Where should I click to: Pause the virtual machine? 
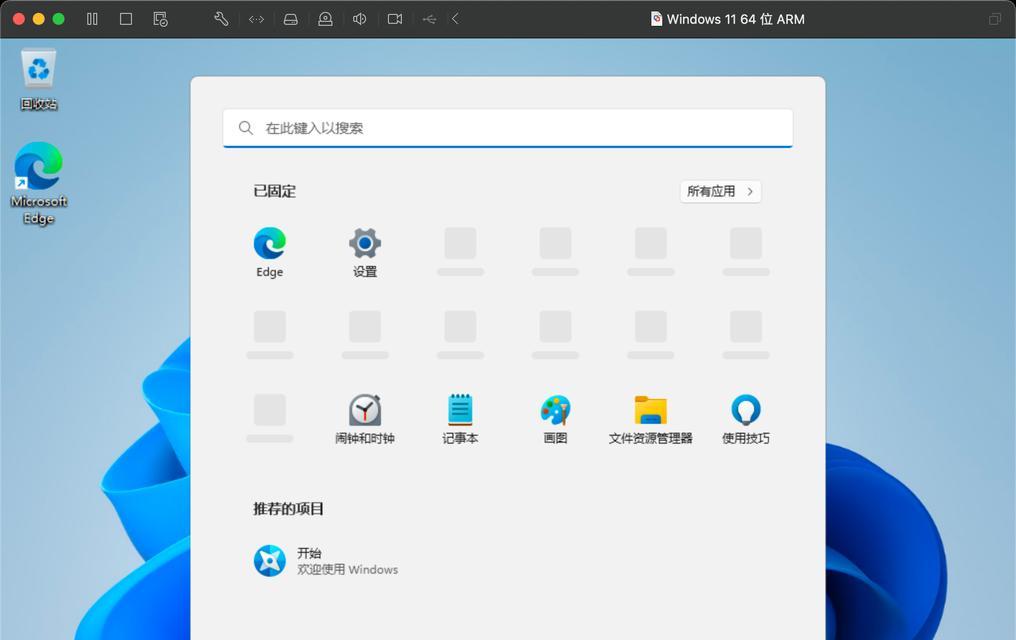click(92, 19)
